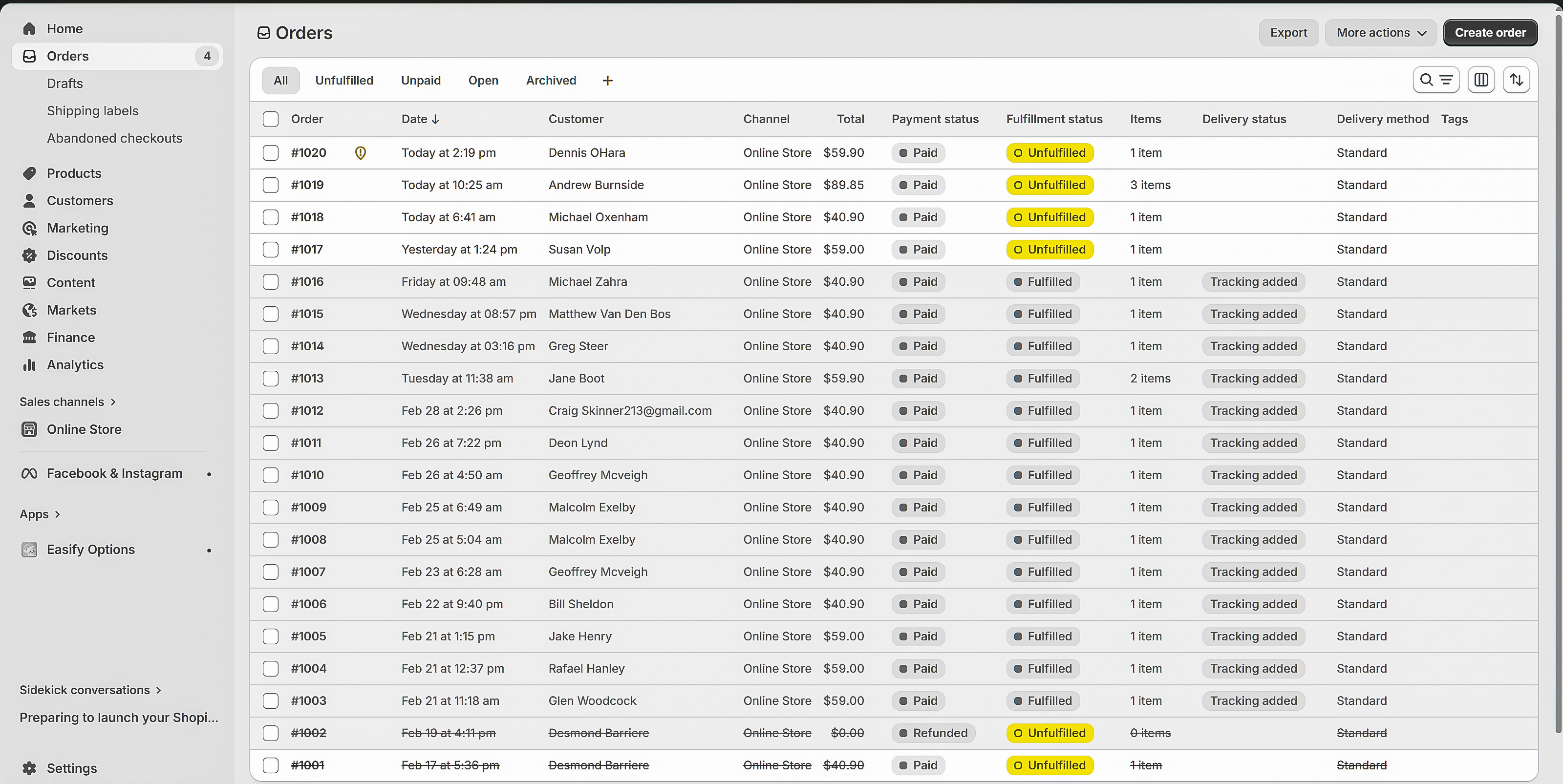Open the More actions dropdown
This screenshot has width=1563, height=784.
pyautogui.click(x=1380, y=33)
